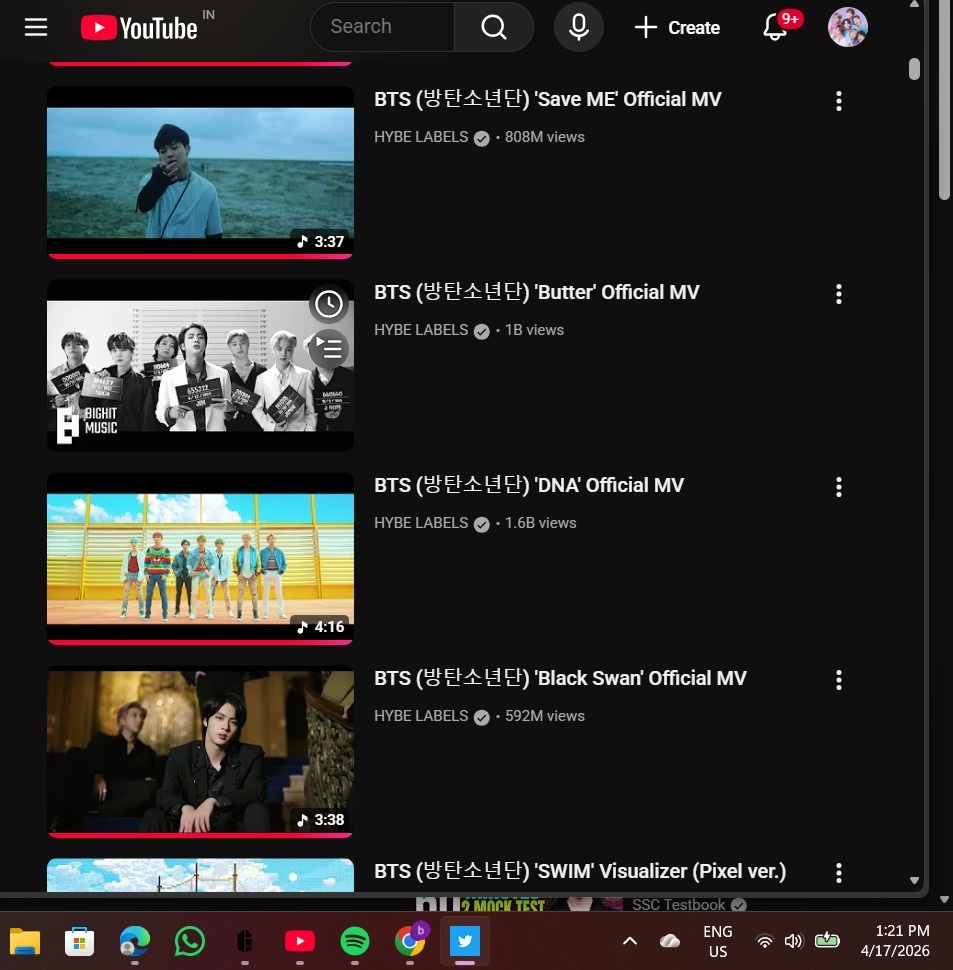Open title BTS 'Black Swan' Official MV
The image size is (953, 970).
(560, 678)
